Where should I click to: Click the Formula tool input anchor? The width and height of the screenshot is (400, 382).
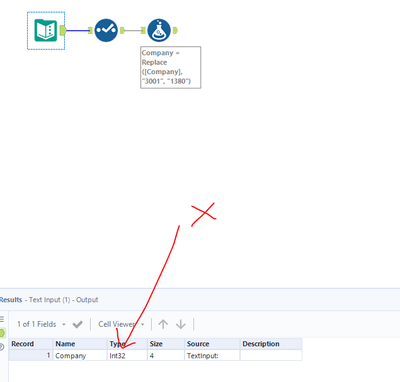143,31
